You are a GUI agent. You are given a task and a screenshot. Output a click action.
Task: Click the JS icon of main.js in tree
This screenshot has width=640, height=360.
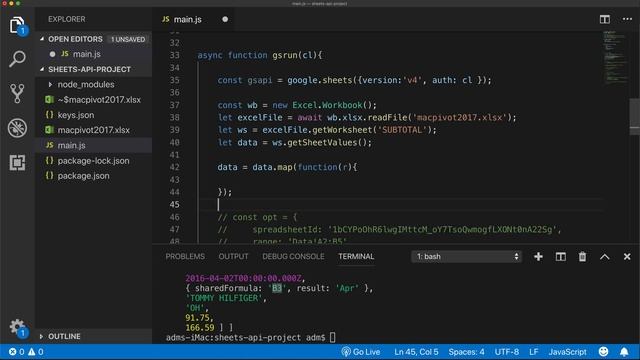(49, 145)
